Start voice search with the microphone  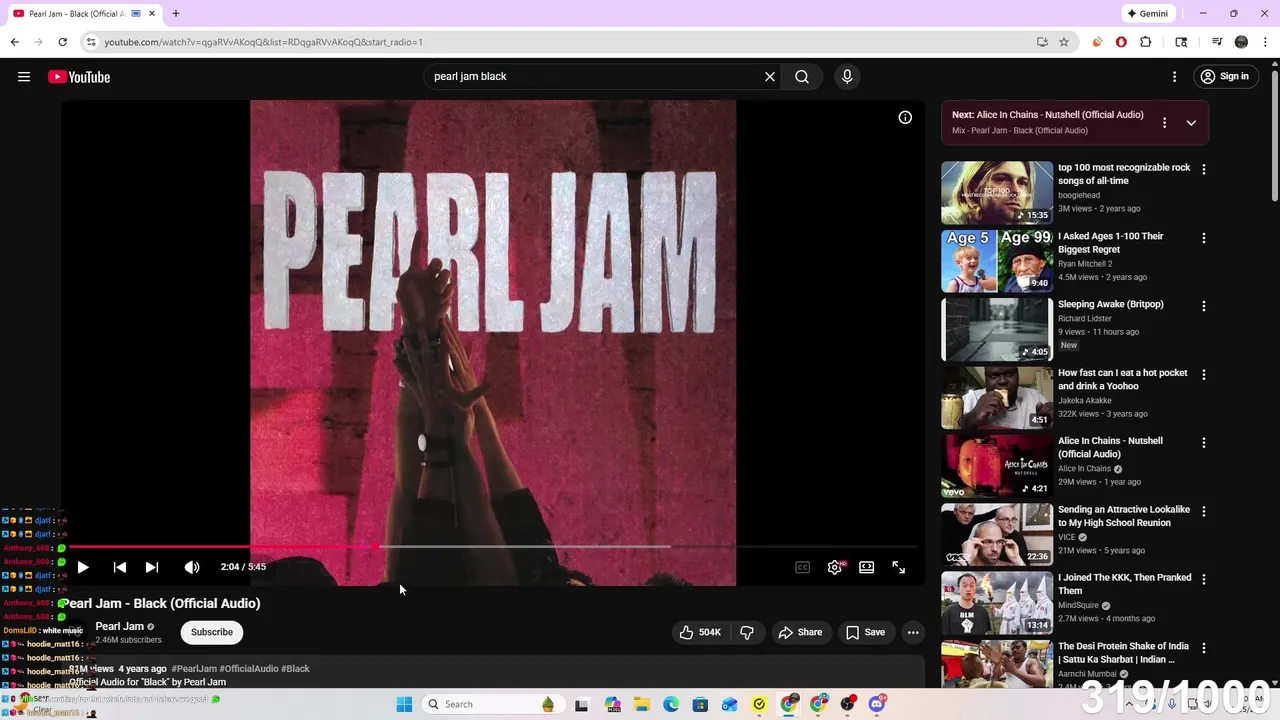point(847,76)
